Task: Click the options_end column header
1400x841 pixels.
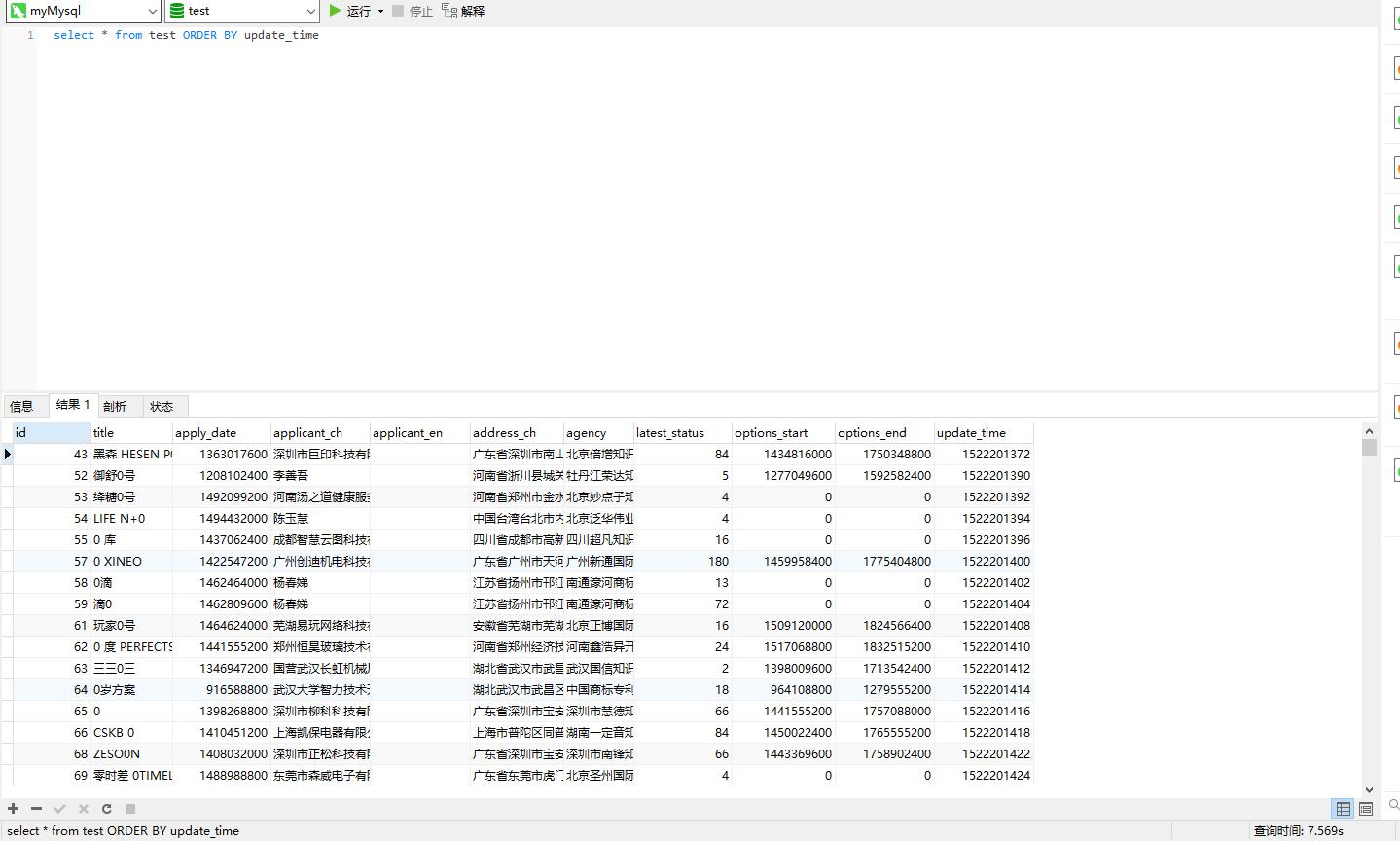Action: tap(884, 433)
